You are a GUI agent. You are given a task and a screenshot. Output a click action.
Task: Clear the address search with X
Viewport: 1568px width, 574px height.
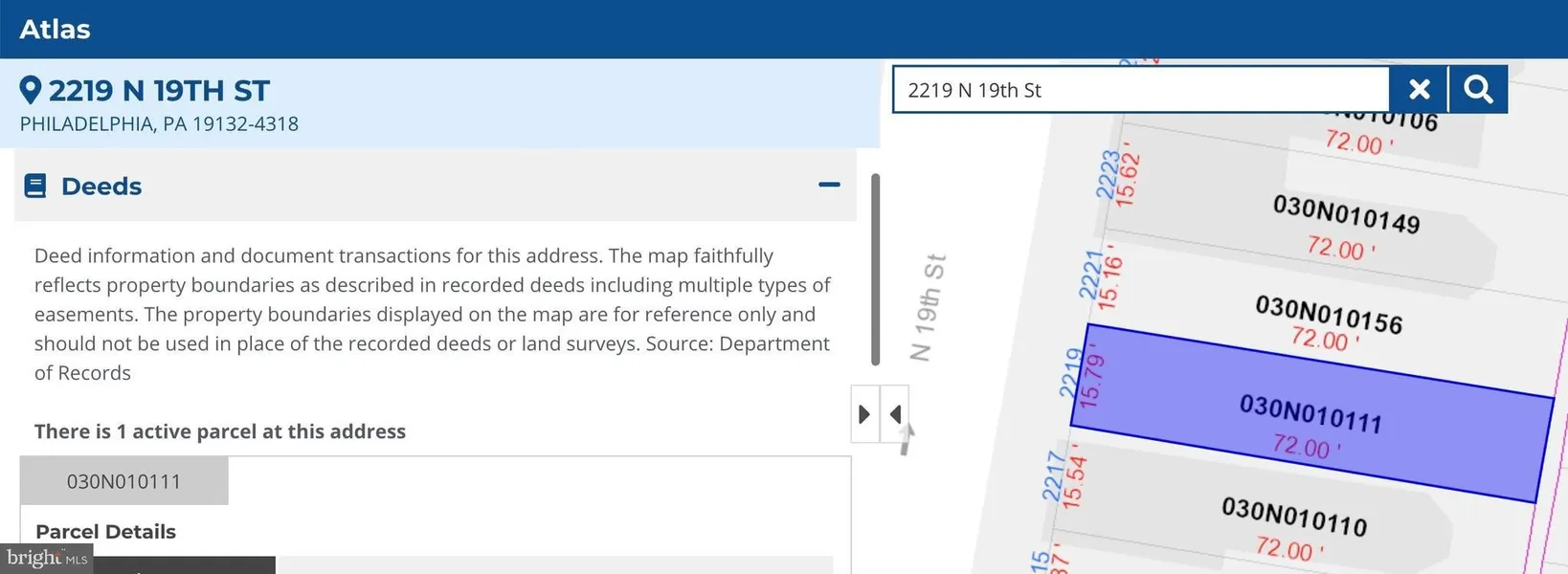click(x=1419, y=90)
